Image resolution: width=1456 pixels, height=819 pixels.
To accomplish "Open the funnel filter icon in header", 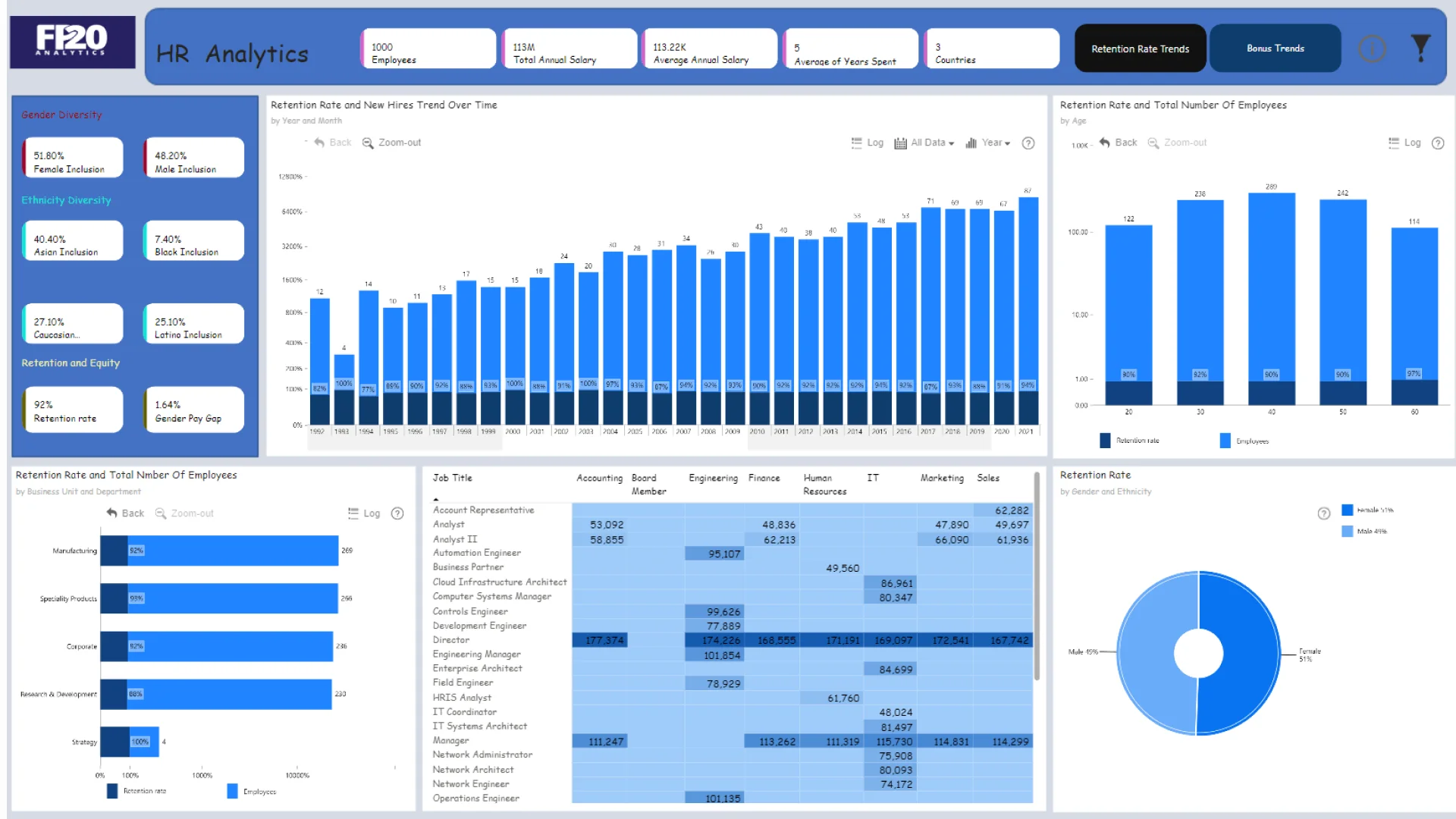I will [1420, 48].
